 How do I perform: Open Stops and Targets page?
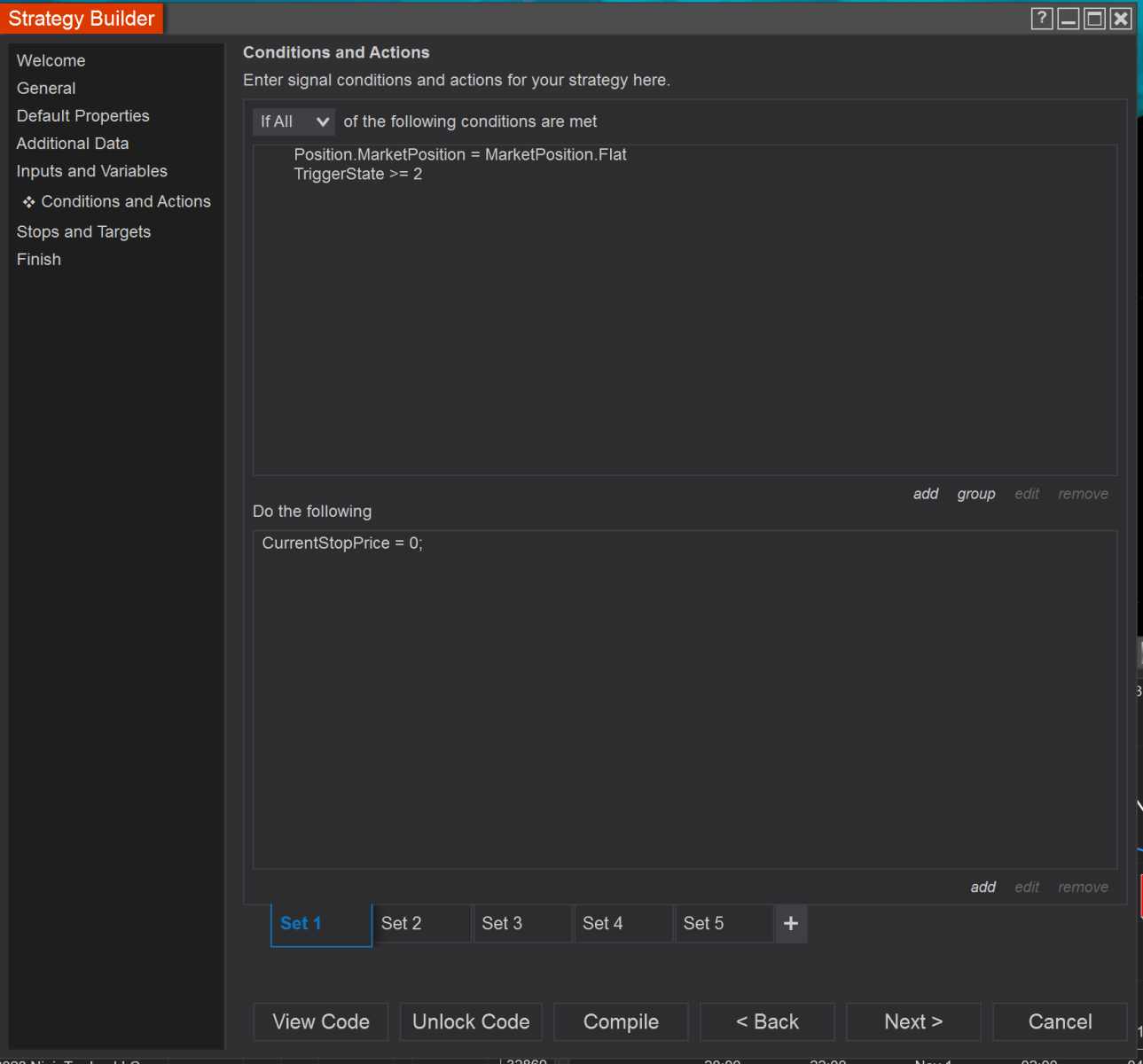[83, 232]
